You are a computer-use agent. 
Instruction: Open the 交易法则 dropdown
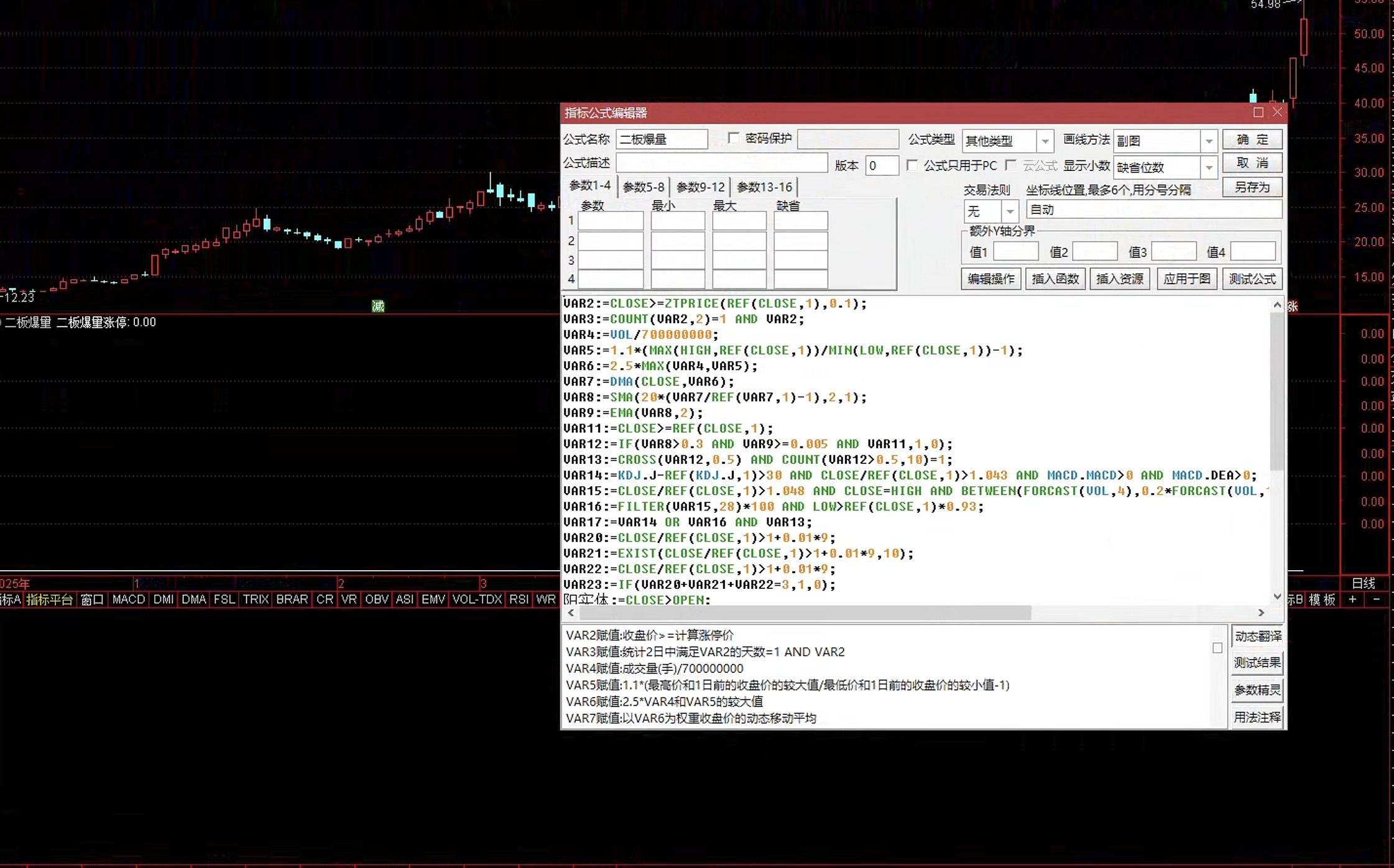[1010, 211]
